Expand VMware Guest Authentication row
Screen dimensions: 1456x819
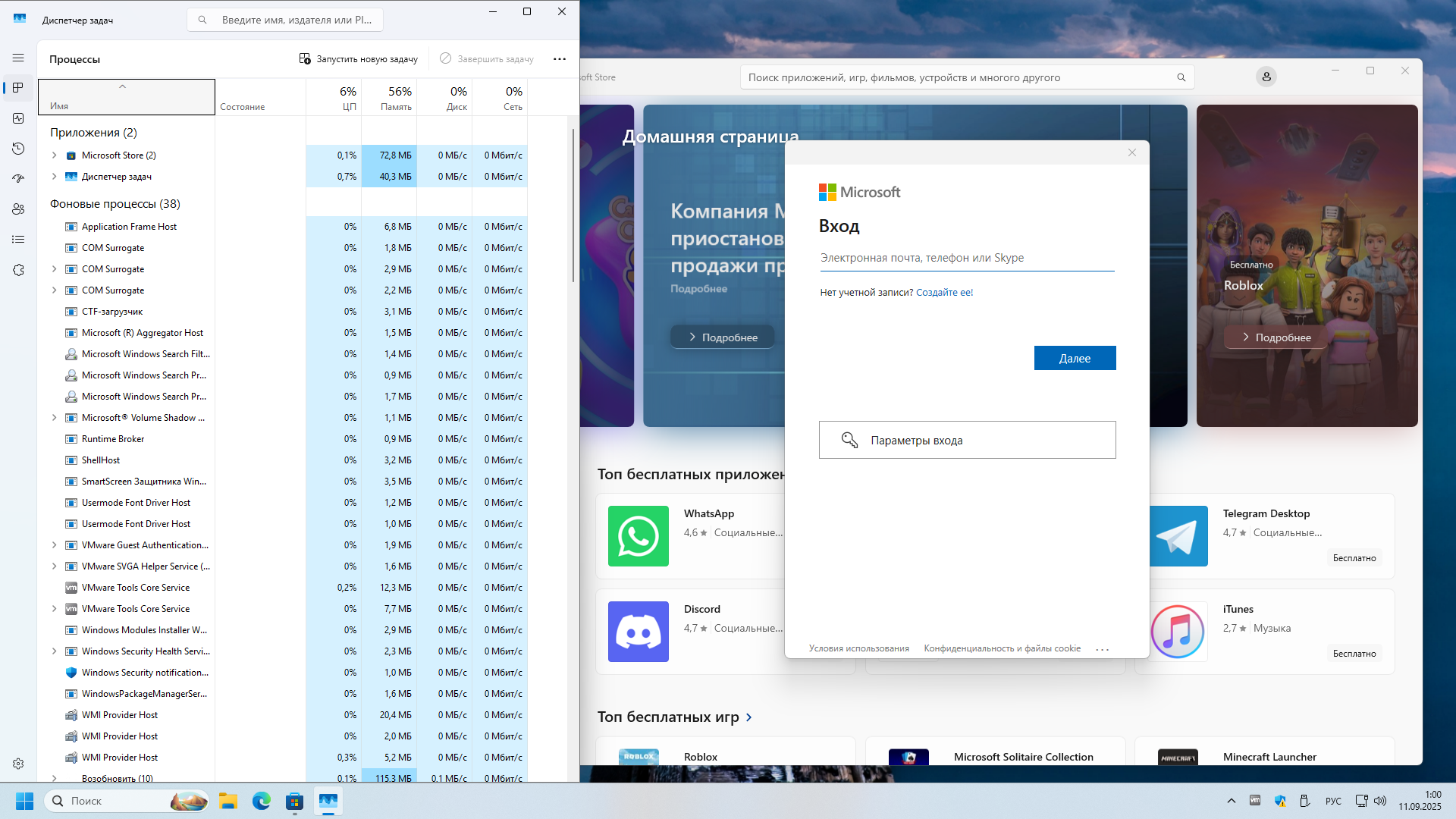(x=54, y=545)
